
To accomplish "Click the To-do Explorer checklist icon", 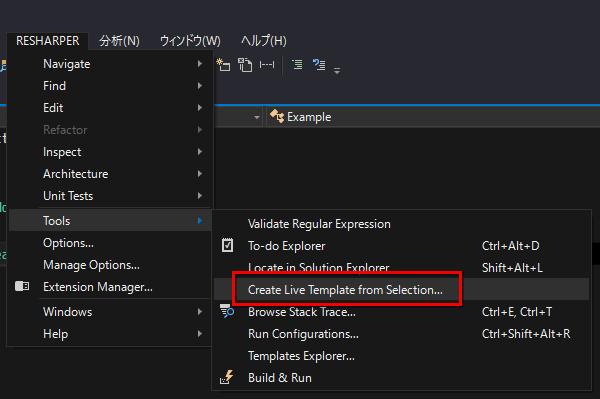I will 227,246.
